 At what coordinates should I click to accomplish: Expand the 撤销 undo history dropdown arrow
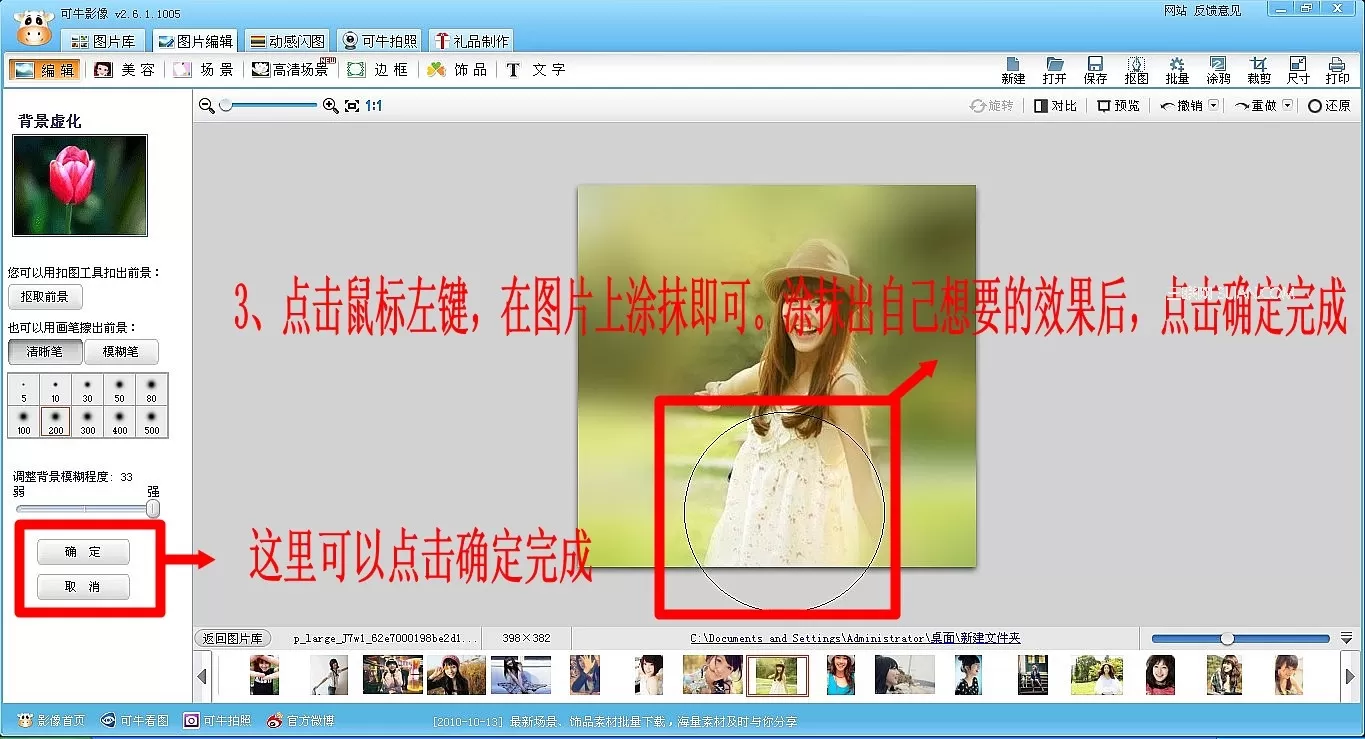click(1213, 105)
